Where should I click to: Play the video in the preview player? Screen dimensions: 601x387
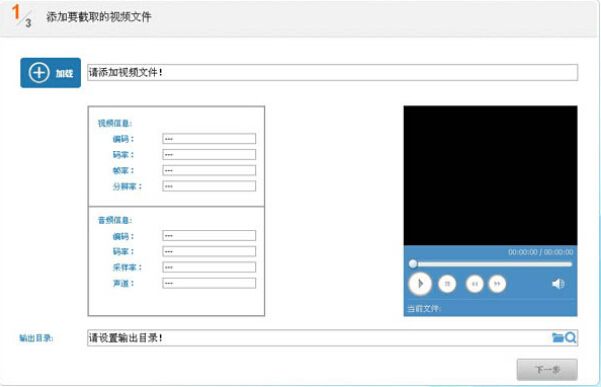pos(420,284)
